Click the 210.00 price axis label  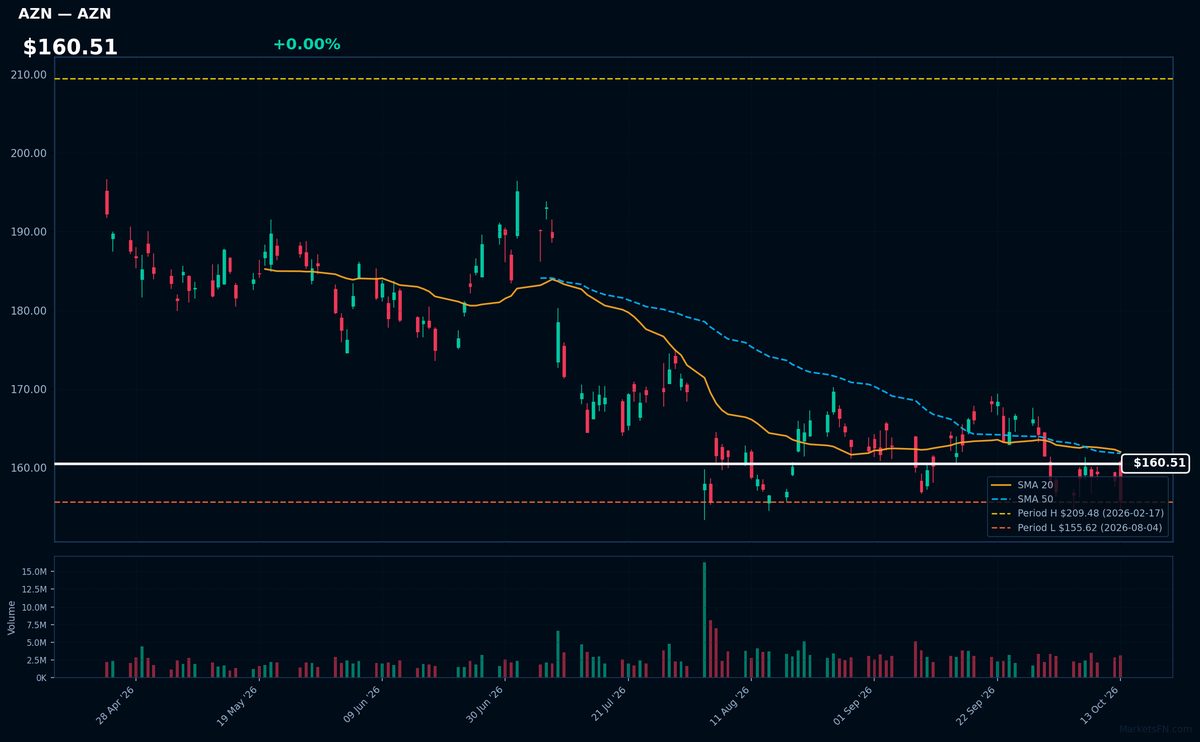[x=29, y=75]
